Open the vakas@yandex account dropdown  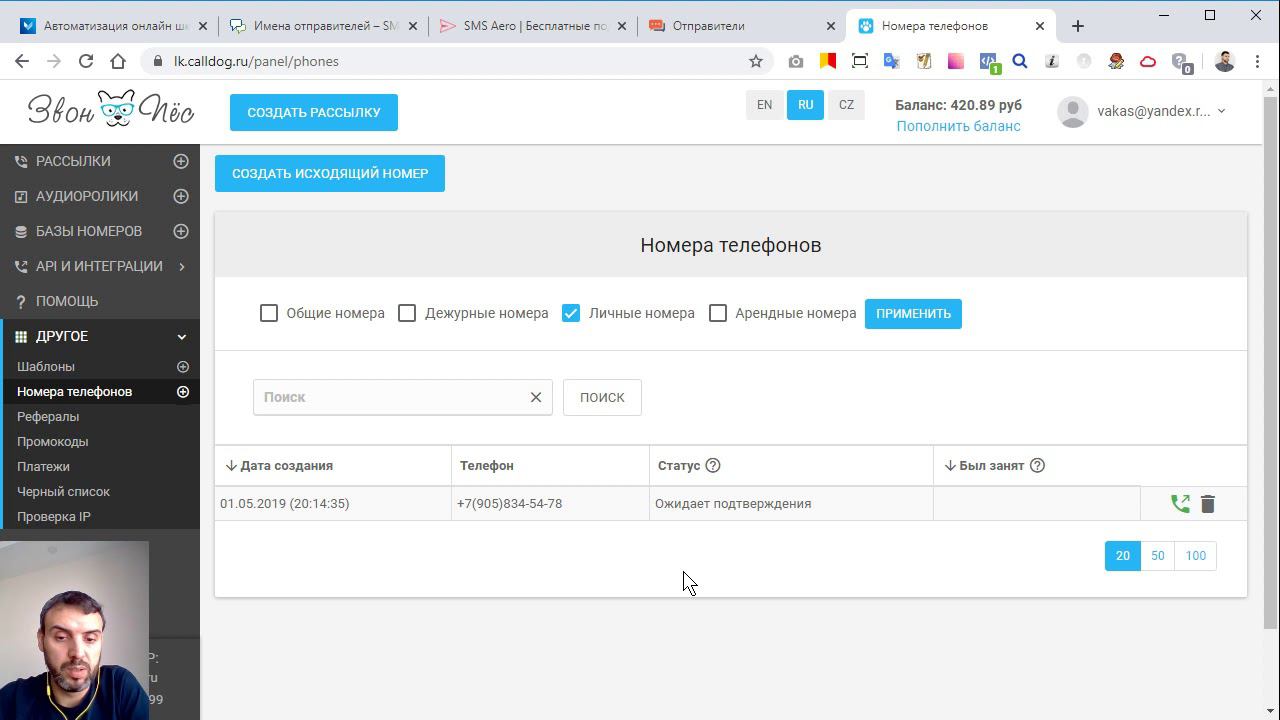[x=1143, y=111]
